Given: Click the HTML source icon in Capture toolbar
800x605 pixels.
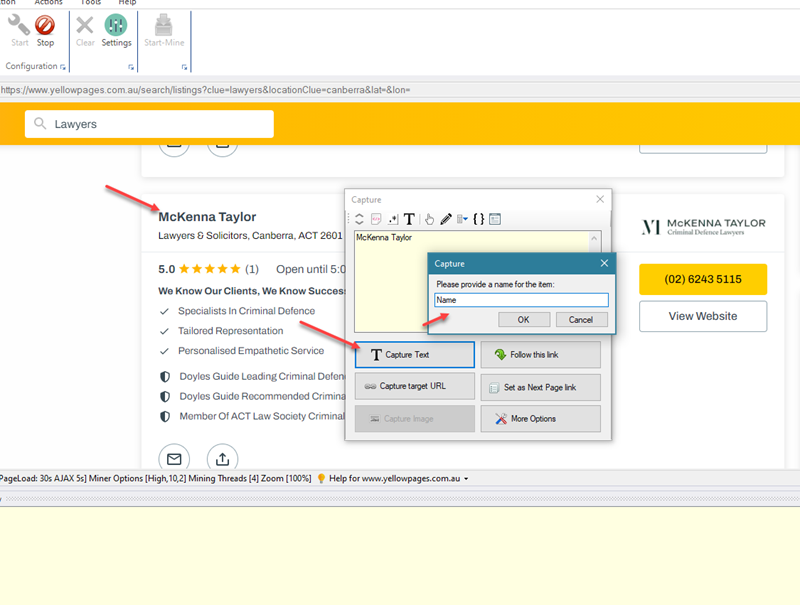Looking at the screenshot, I should pyautogui.click(x=377, y=219).
